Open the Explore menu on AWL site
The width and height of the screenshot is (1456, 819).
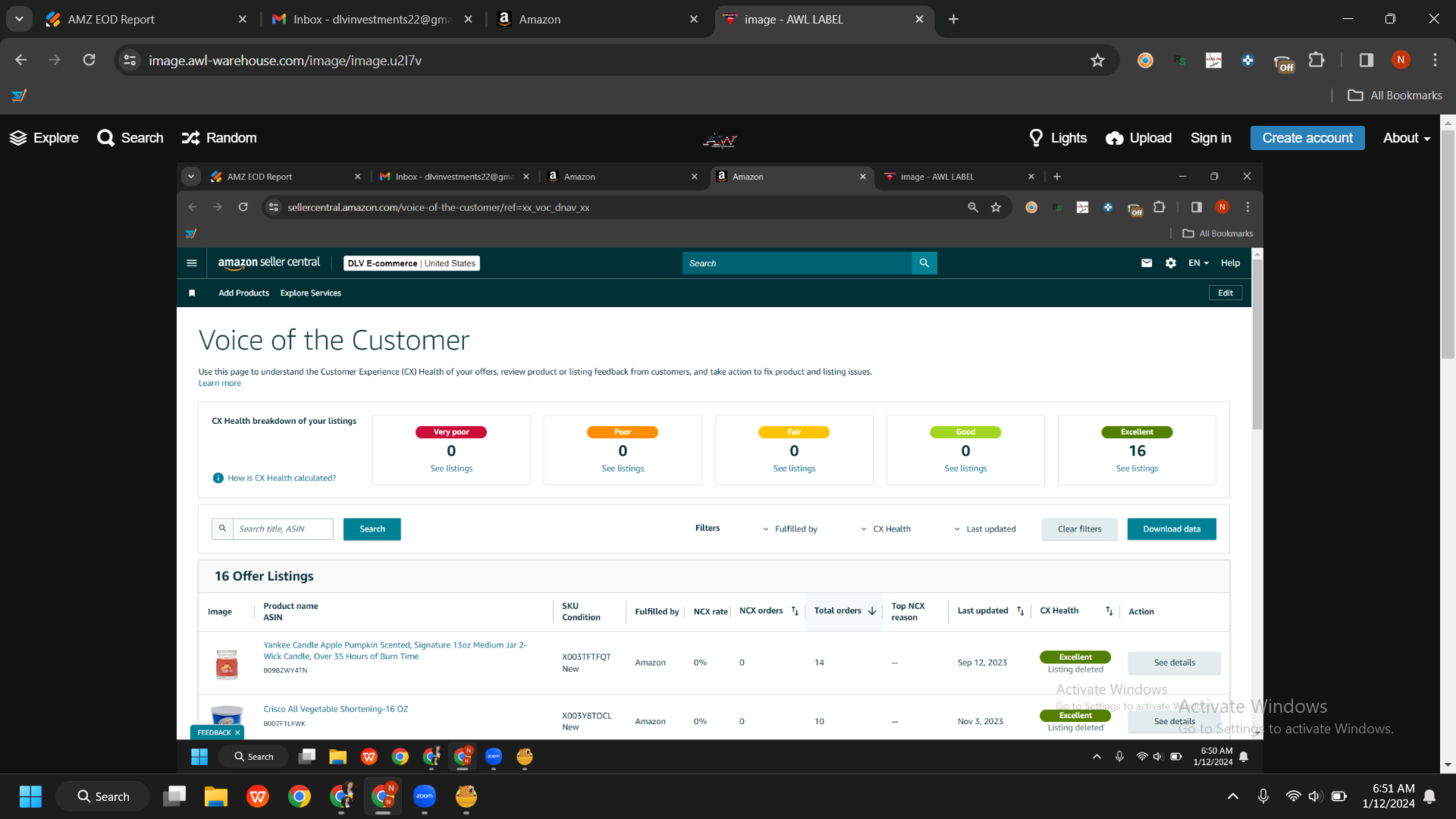[x=44, y=138]
